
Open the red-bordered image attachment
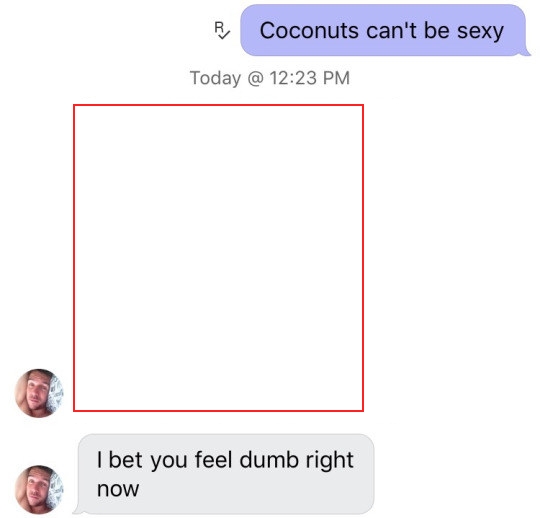[x=218, y=258]
